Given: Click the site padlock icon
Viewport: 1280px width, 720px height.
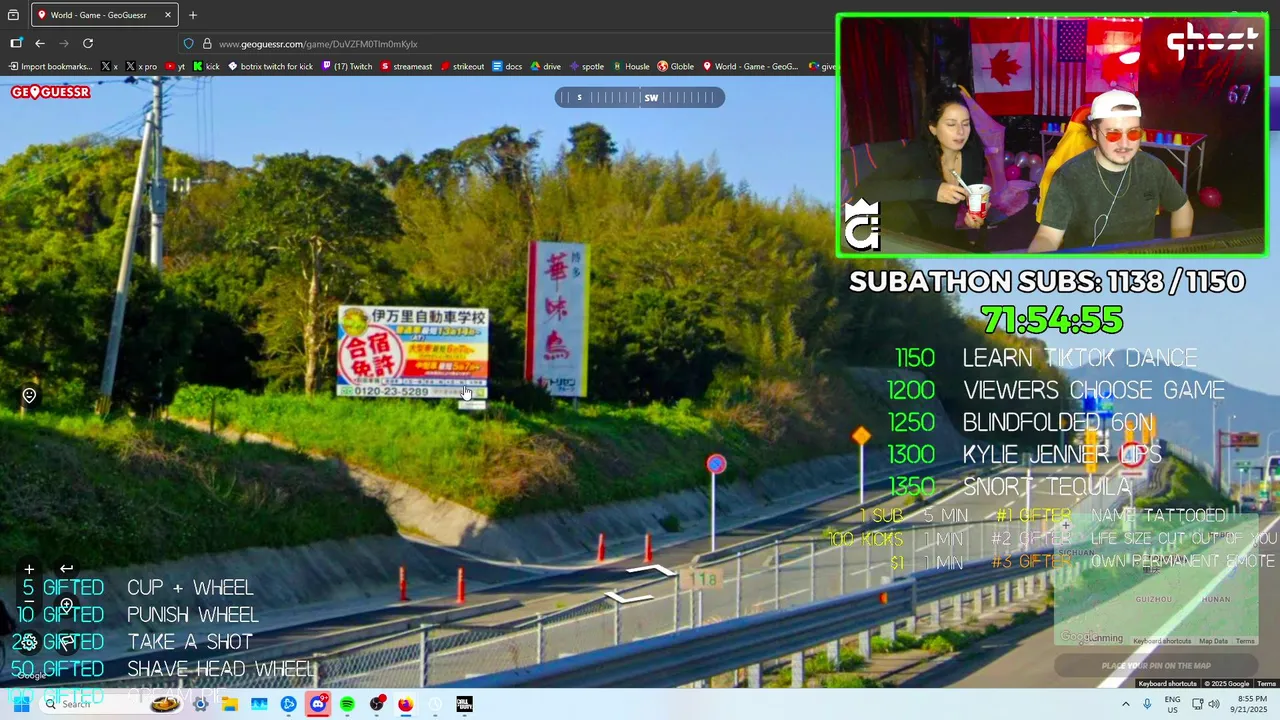Looking at the screenshot, I should pos(207,44).
